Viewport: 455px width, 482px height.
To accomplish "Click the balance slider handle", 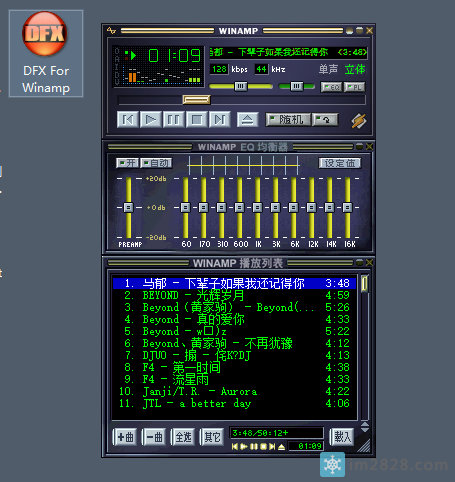I will (x=296, y=87).
